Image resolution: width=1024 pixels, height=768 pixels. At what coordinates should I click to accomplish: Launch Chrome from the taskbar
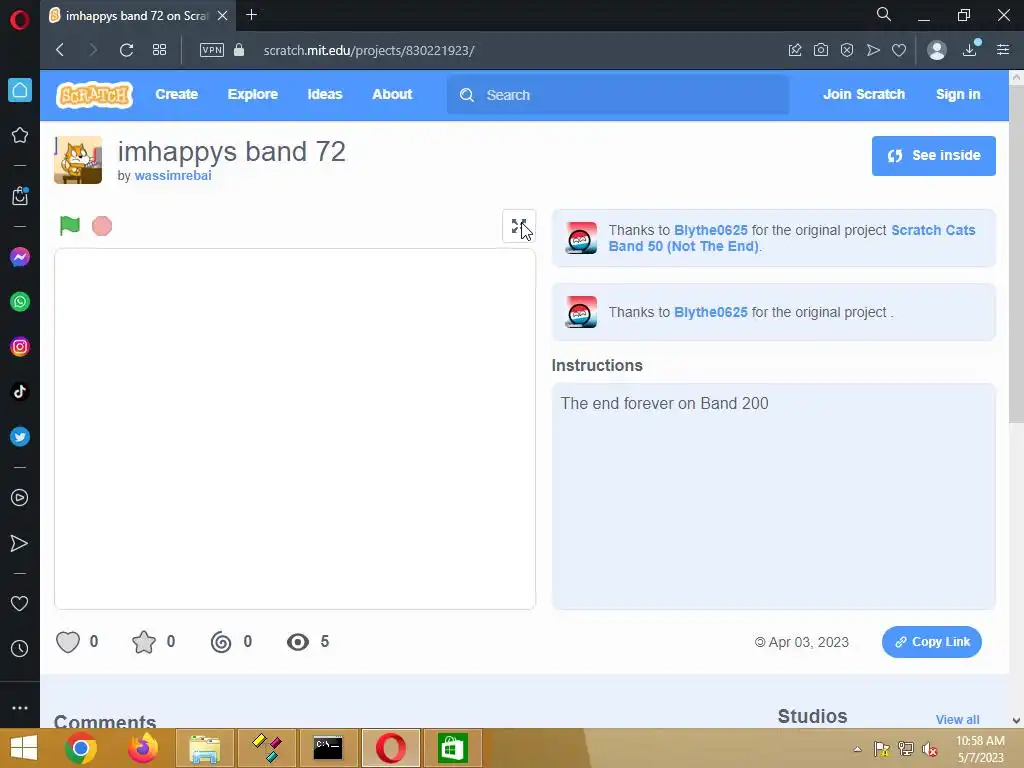tap(80, 748)
